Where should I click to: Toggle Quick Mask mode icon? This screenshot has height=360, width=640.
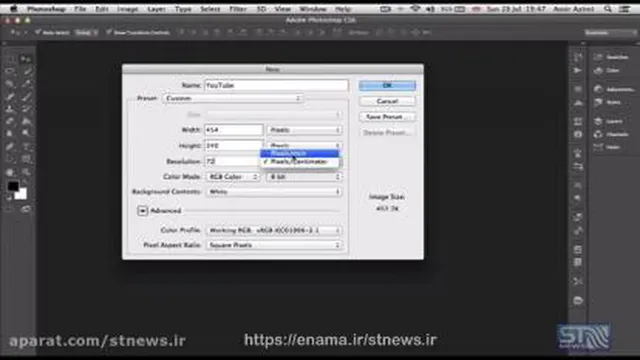point(10,209)
